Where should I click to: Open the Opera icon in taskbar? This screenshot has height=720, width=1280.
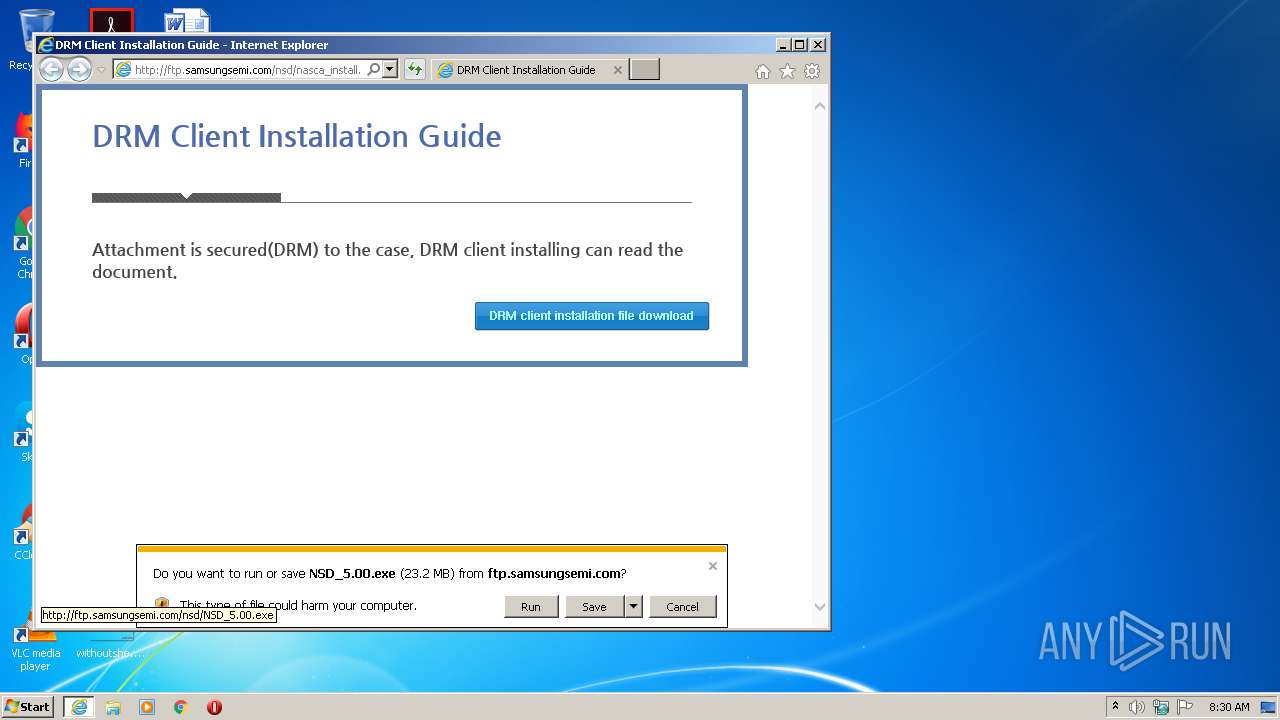(x=214, y=707)
